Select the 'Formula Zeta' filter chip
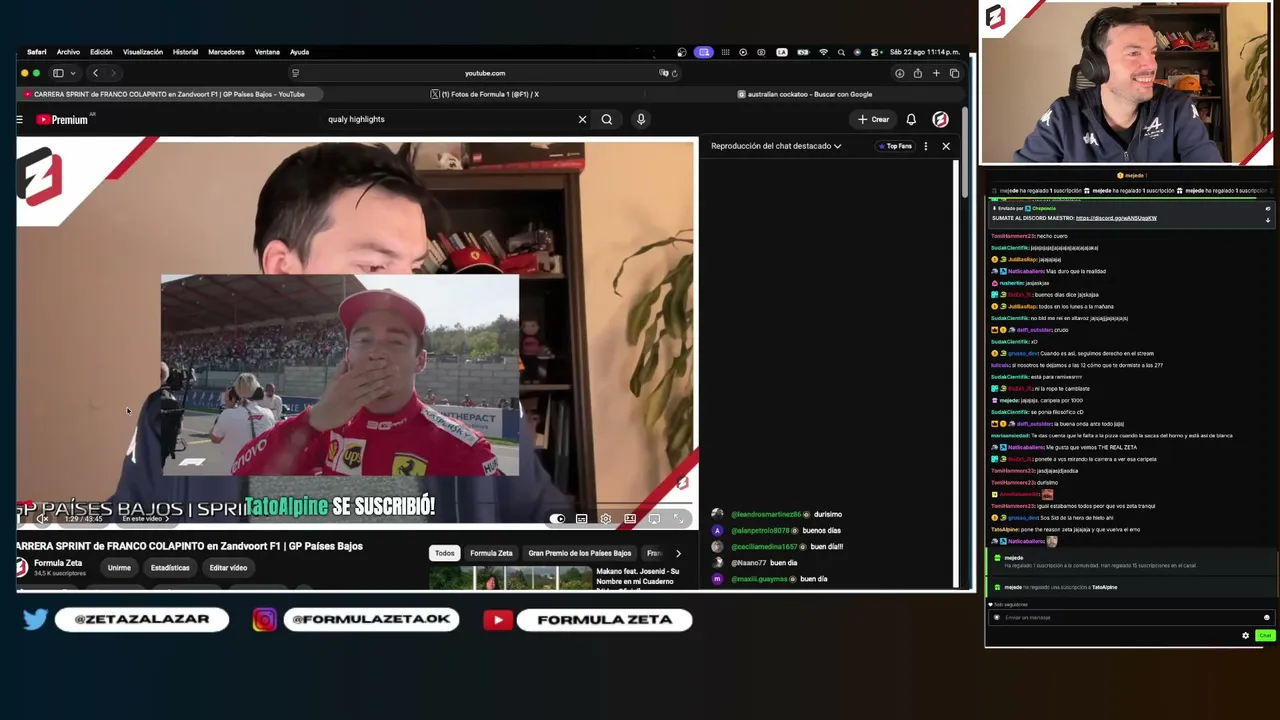Screen dimensions: 1280x720 (x=491, y=553)
